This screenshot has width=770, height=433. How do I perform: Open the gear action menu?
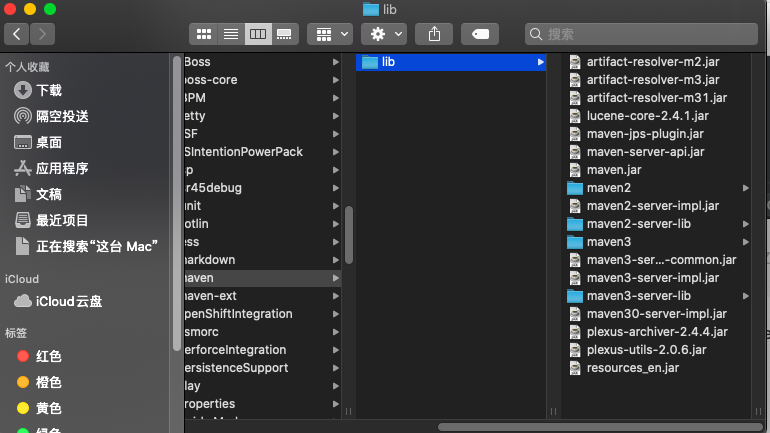pyautogui.click(x=384, y=34)
